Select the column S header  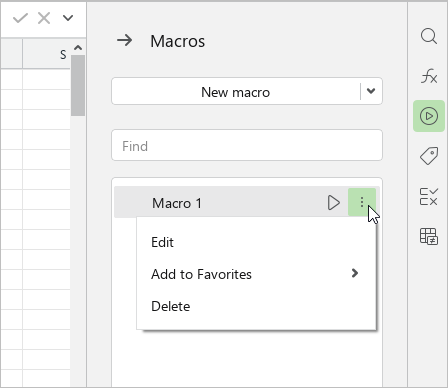click(46, 54)
